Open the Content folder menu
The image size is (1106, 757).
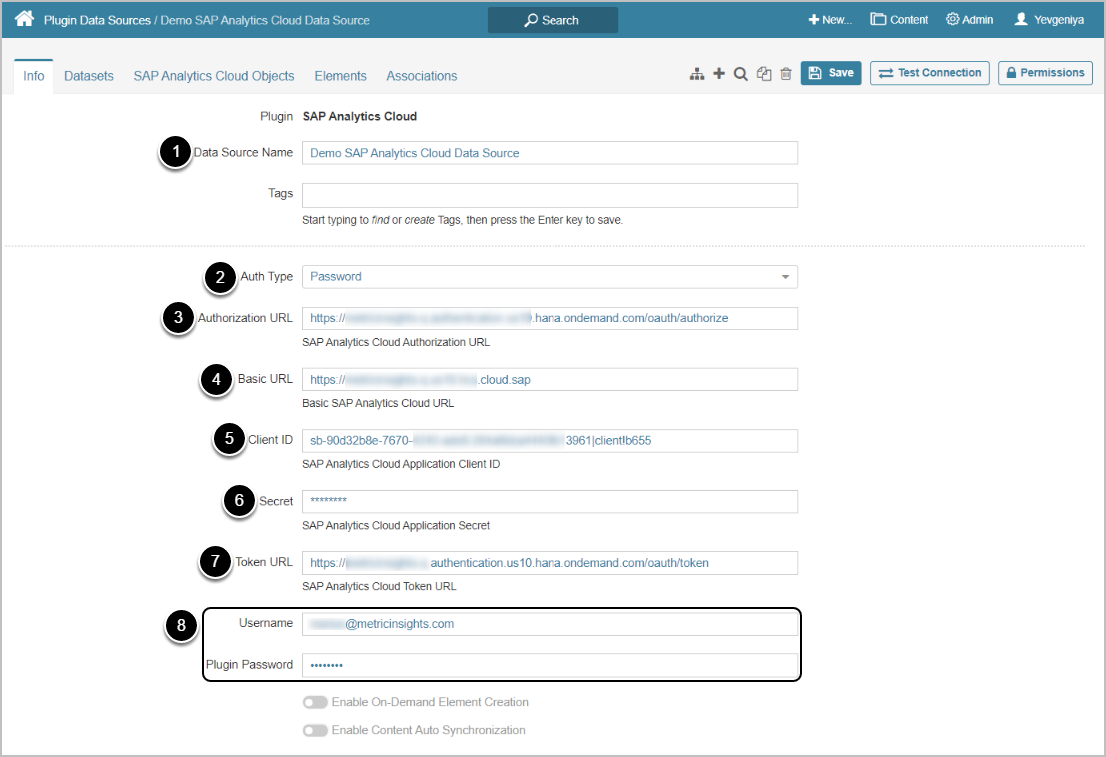pos(899,20)
